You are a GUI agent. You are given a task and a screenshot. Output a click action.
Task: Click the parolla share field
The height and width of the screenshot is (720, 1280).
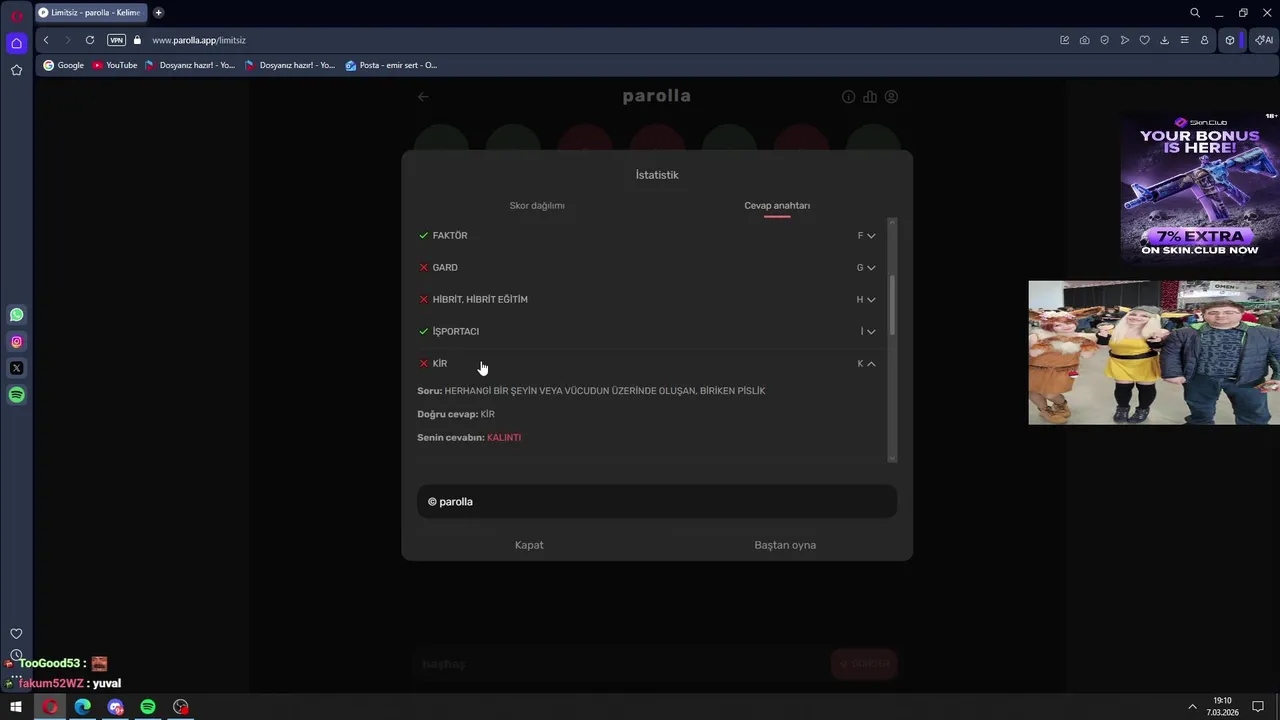(x=657, y=502)
